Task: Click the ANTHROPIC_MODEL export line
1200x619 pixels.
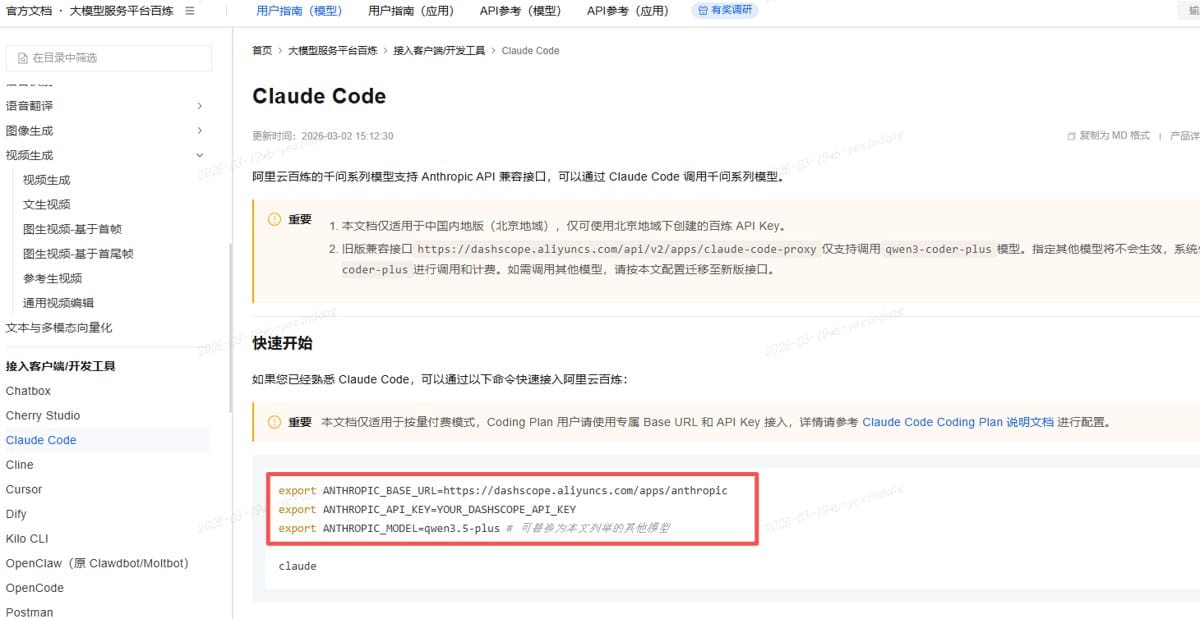Action: 474,528
